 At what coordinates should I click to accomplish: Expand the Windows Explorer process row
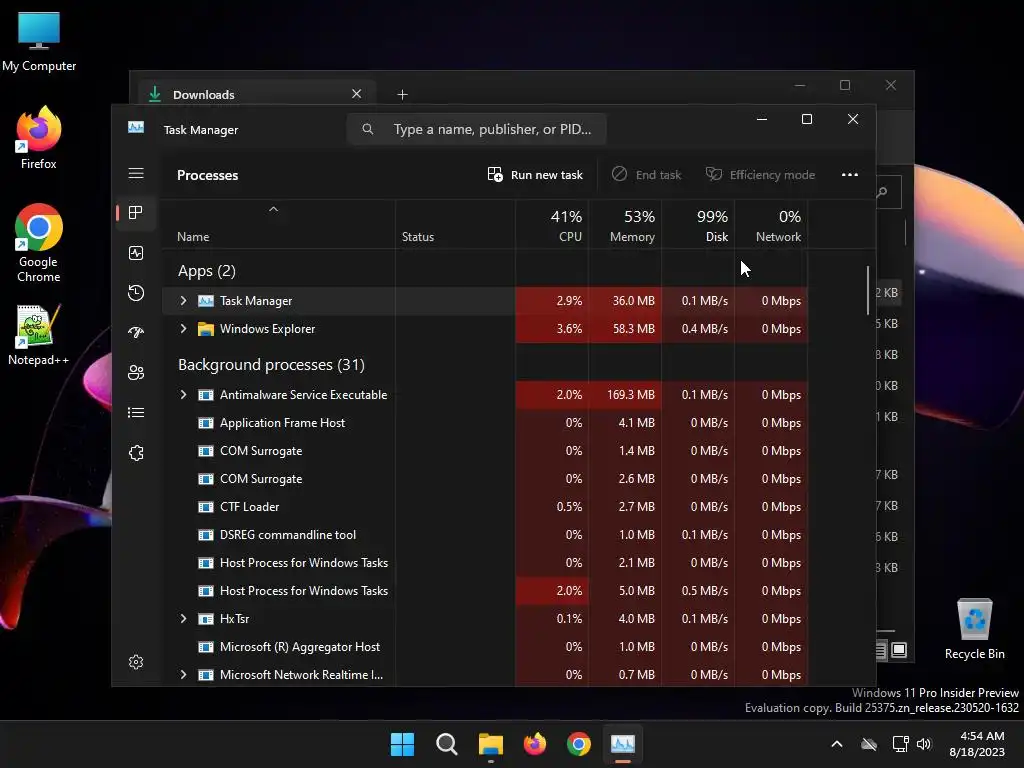click(x=183, y=328)
